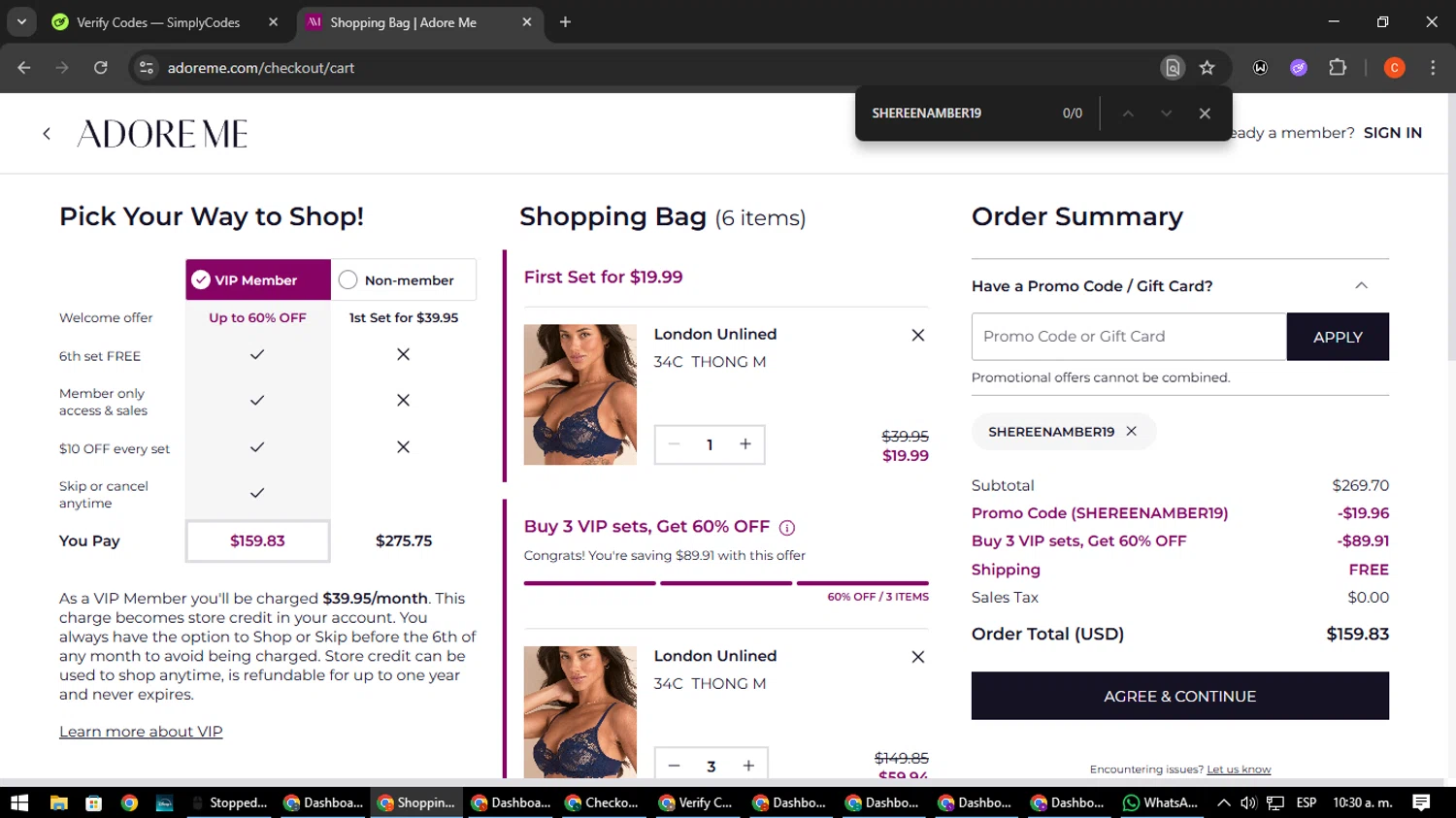Image resolution: width=1456 pixels, height=818 pixels.
Task: Focus the Promo Code or Gift Card field
Action: [1129, 337]
